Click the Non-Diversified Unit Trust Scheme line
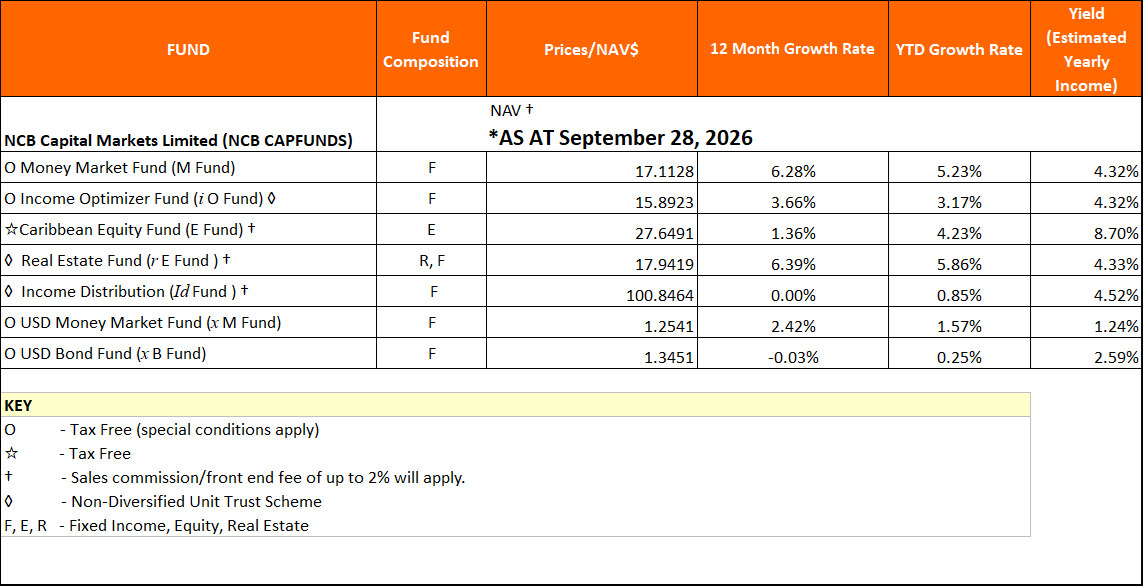 (163, 502)
